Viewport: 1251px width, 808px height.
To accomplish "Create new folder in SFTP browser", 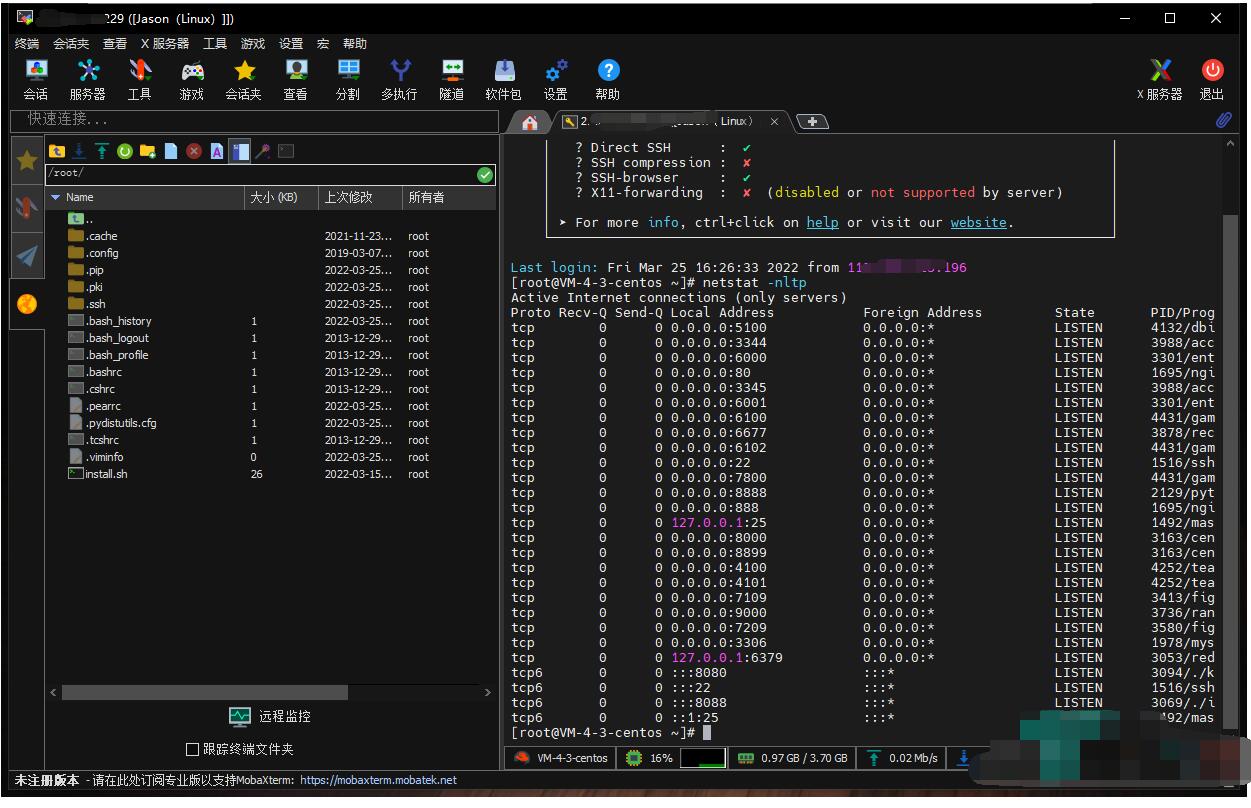I will click(x=148, y=151).
